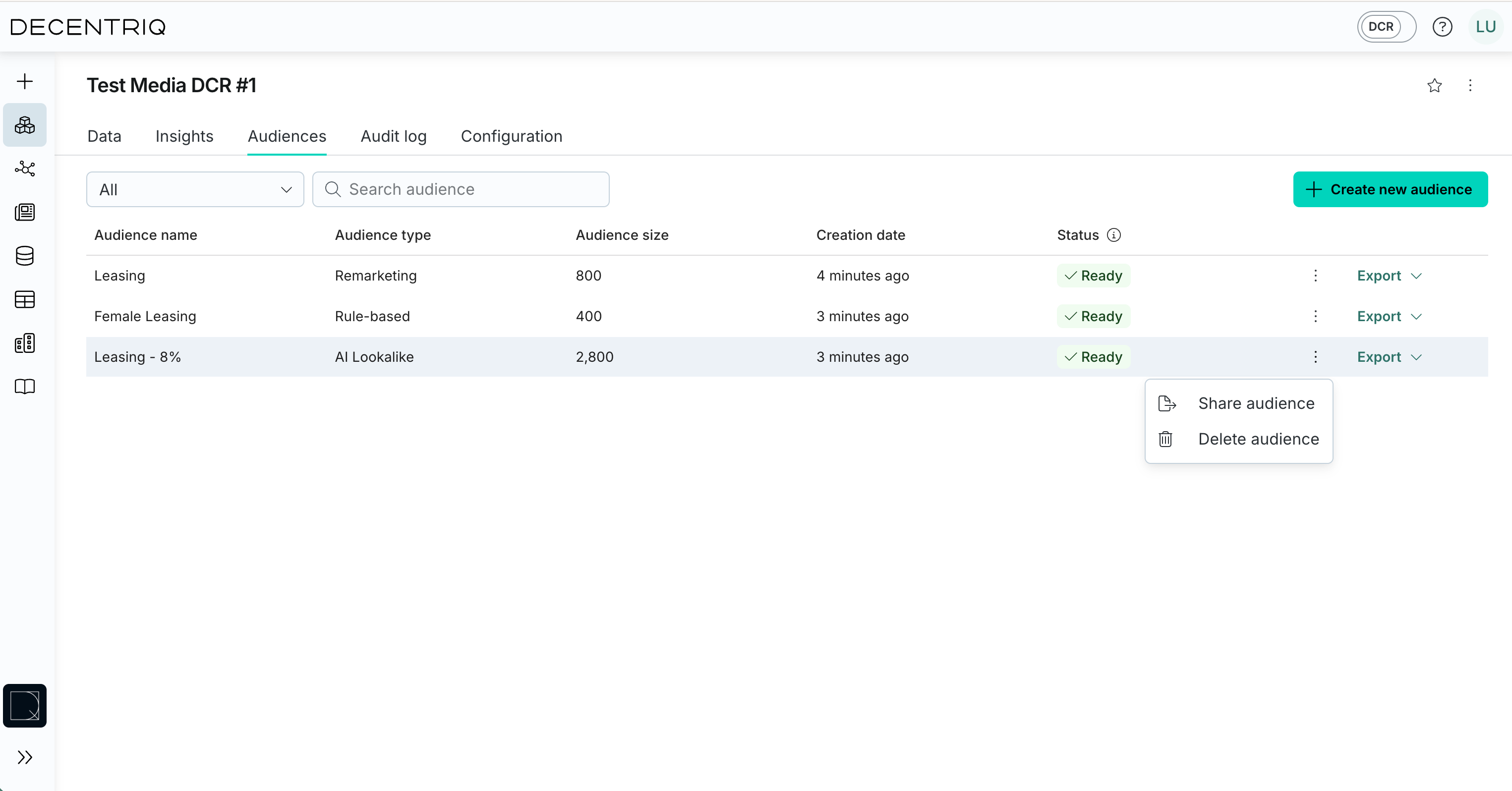Click the Status info icon
This screenshot has width=1512, height=791.
(1113, 235)
